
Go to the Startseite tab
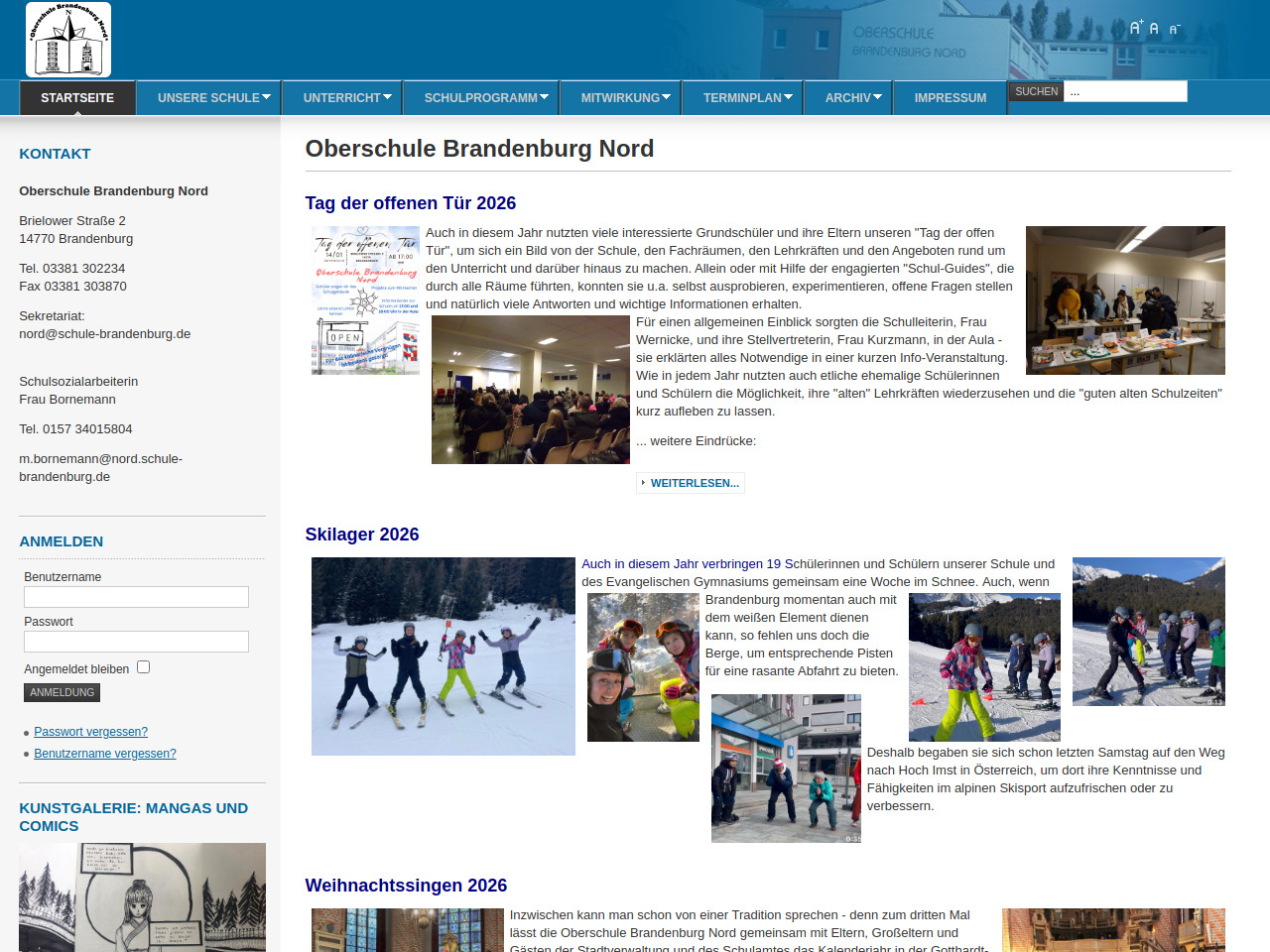pyautogui.click(x=77, y=98)
